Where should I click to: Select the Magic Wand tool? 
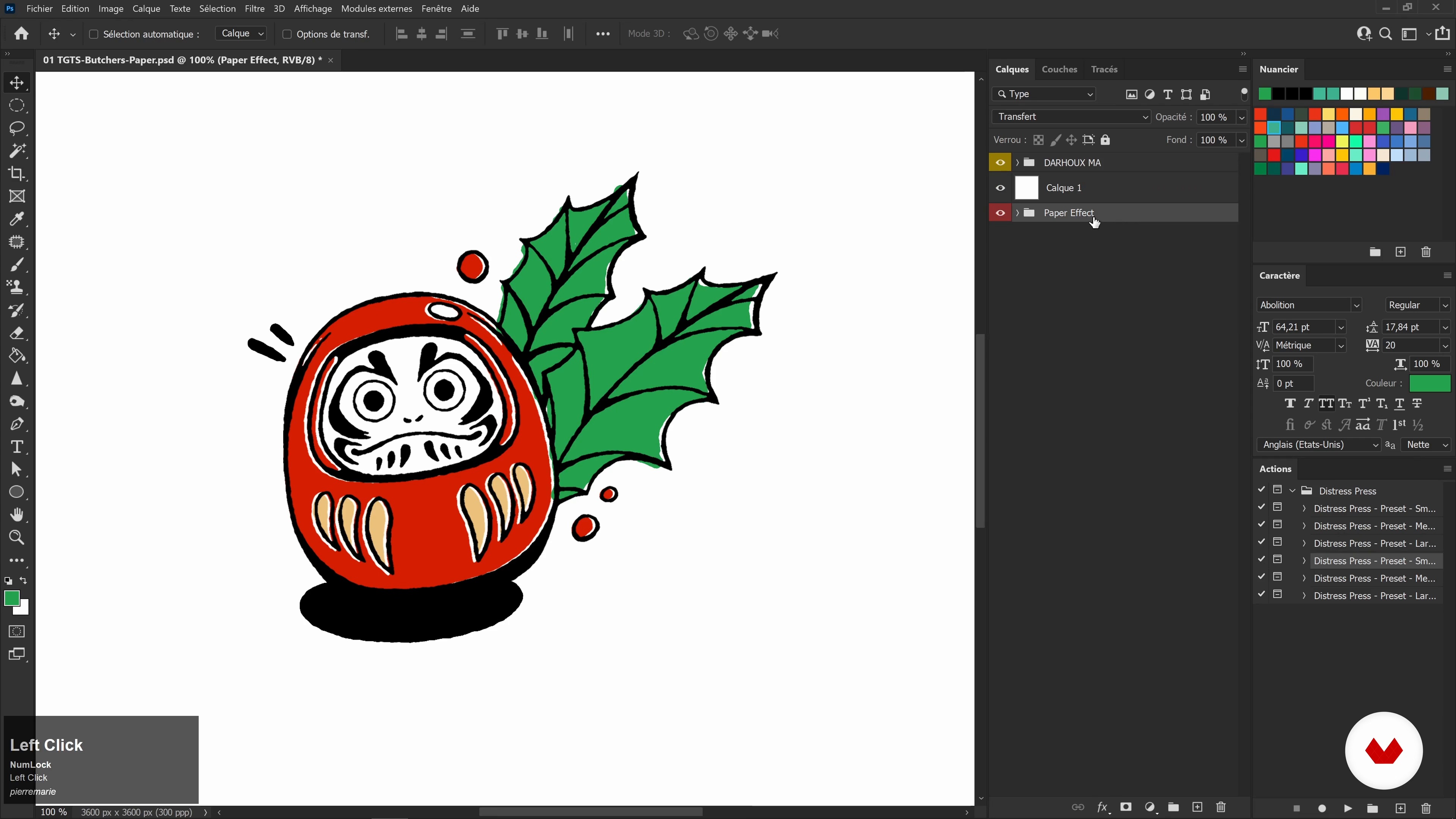(17, 151)
